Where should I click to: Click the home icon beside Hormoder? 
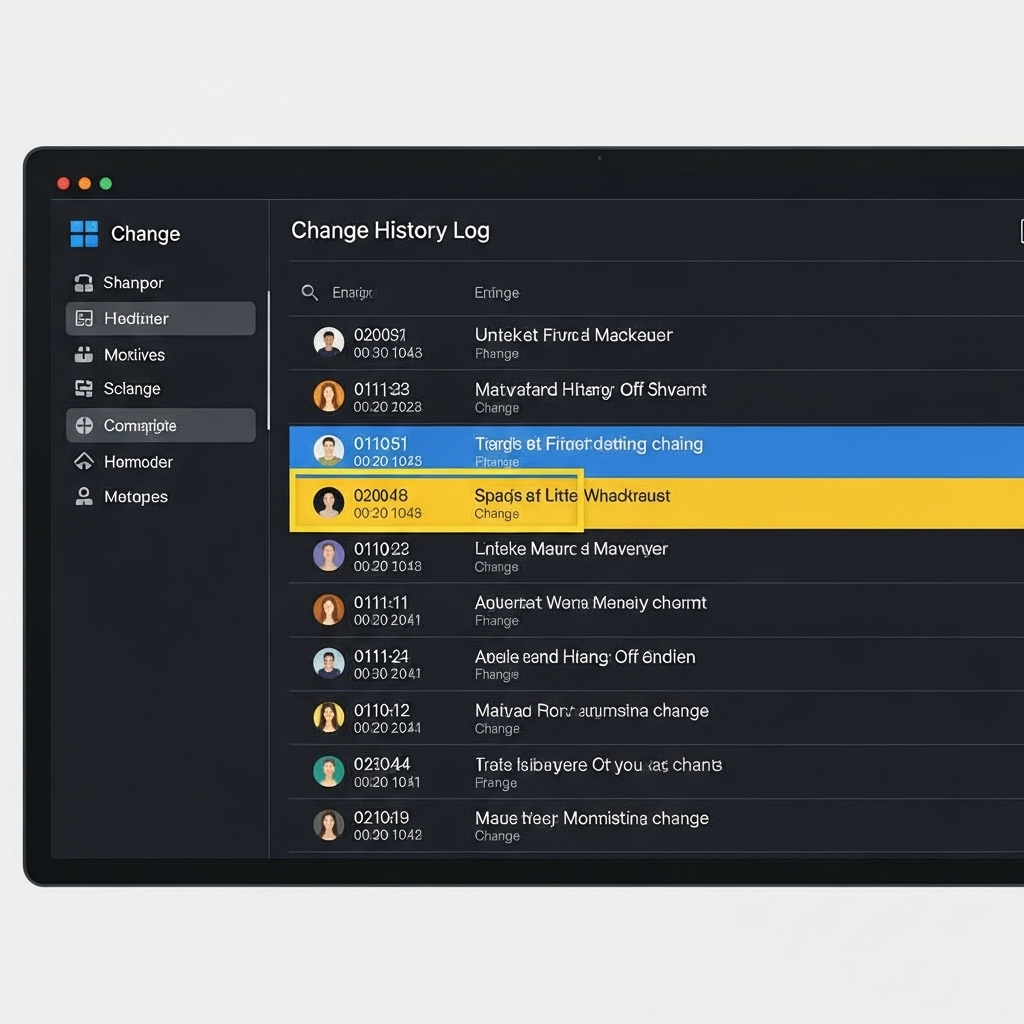coord(84,462)
